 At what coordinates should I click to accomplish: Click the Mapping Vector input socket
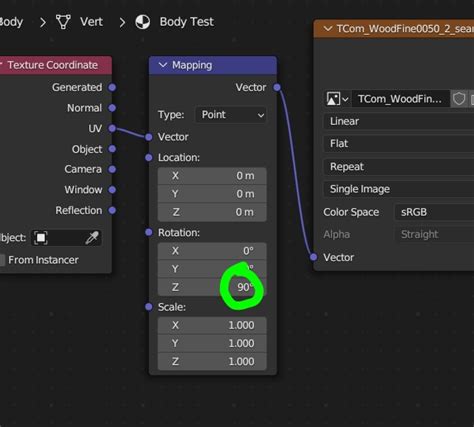tap(149, 137)
